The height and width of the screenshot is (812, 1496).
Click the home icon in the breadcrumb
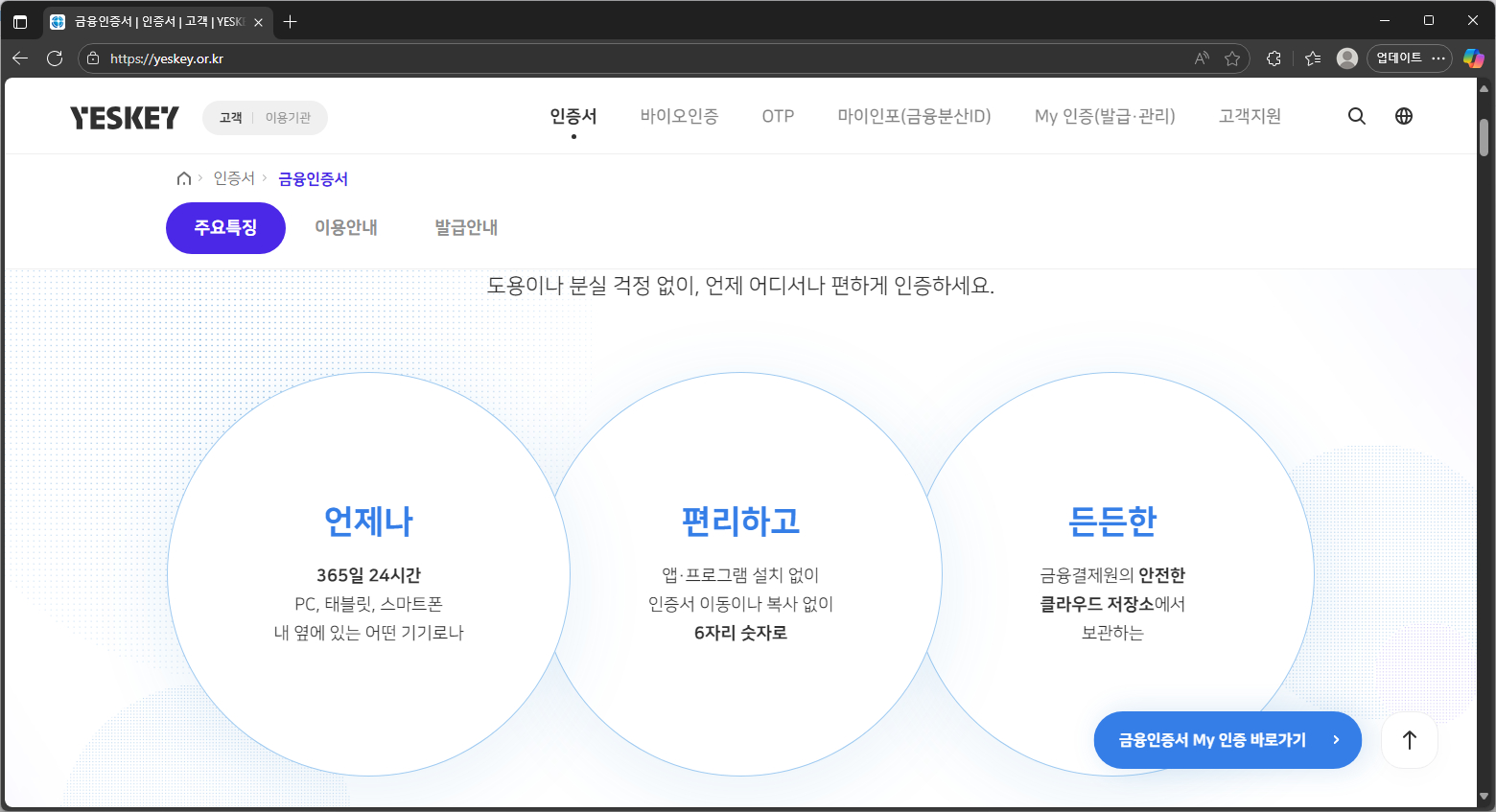pyautogui.click(x=184, y=178)
